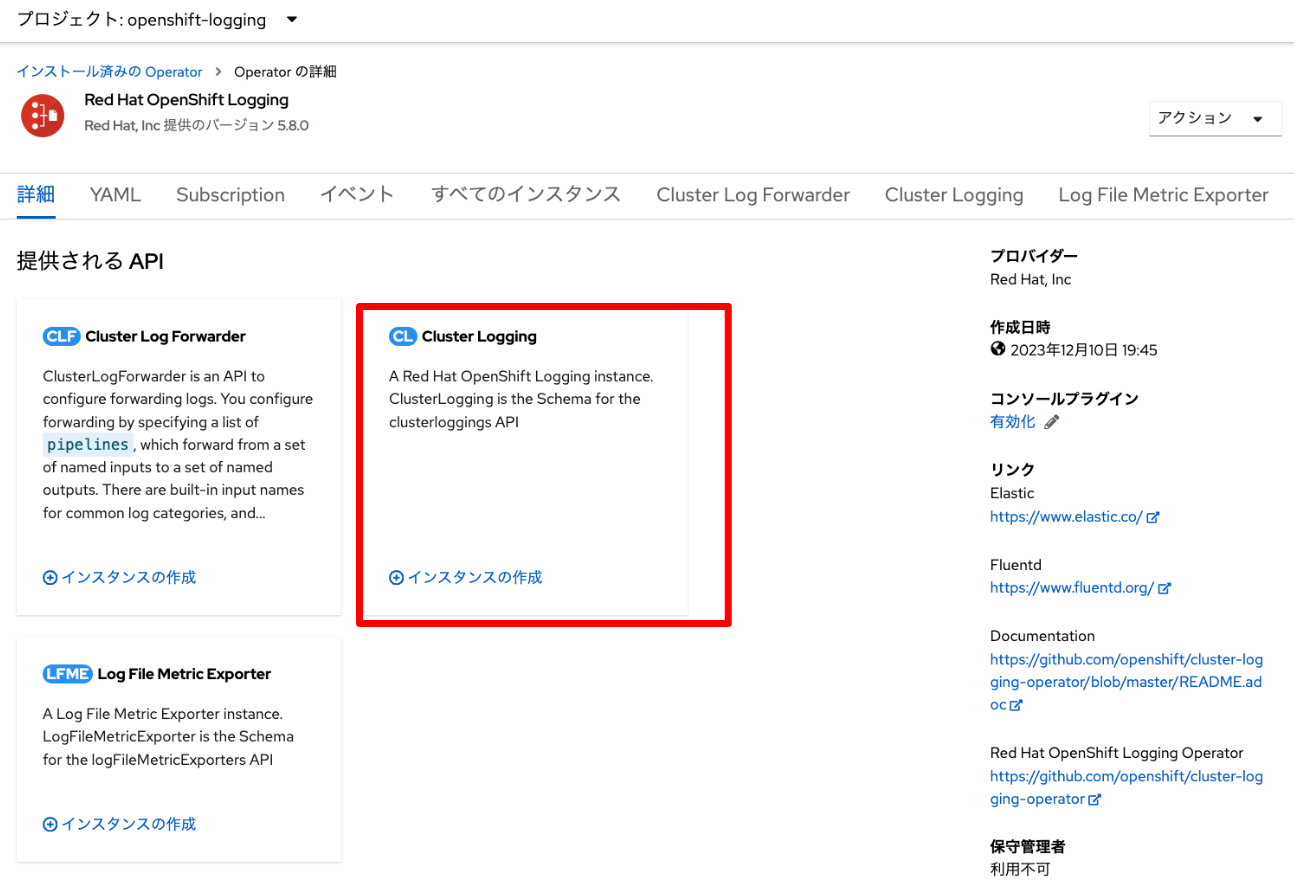Click the 提供される API heading
The width and height of the screenshot is (1305, 887).
pyautogui.click(x=90, y=262)
